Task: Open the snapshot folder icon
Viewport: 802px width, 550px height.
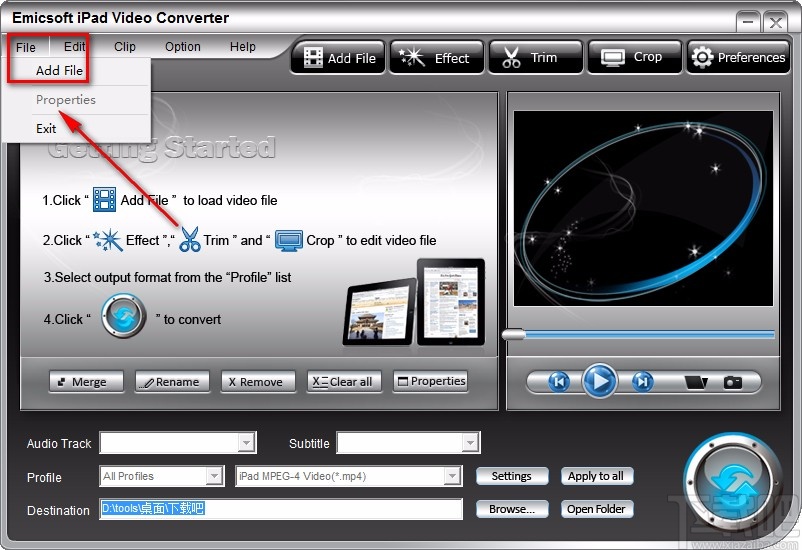Action: click(696, 382)
